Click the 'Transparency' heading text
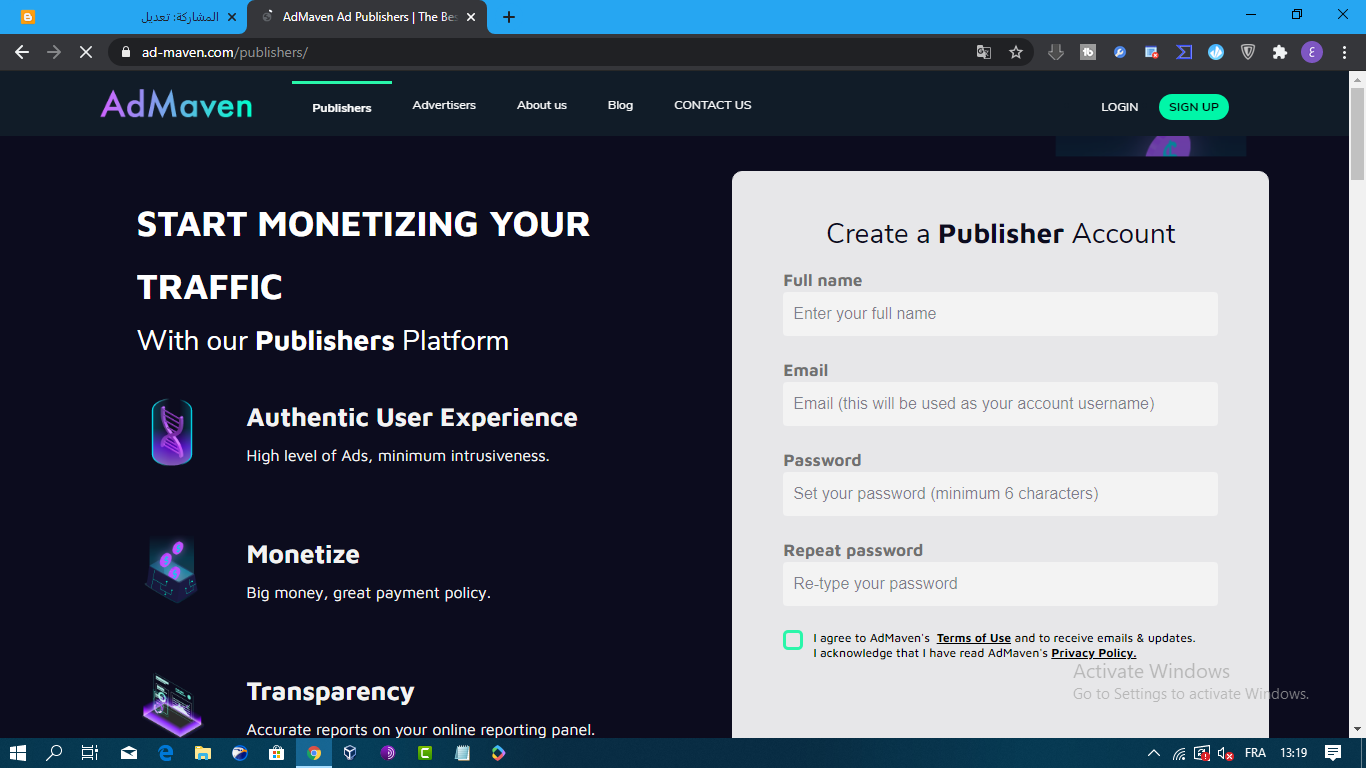 tap(330, 692)
